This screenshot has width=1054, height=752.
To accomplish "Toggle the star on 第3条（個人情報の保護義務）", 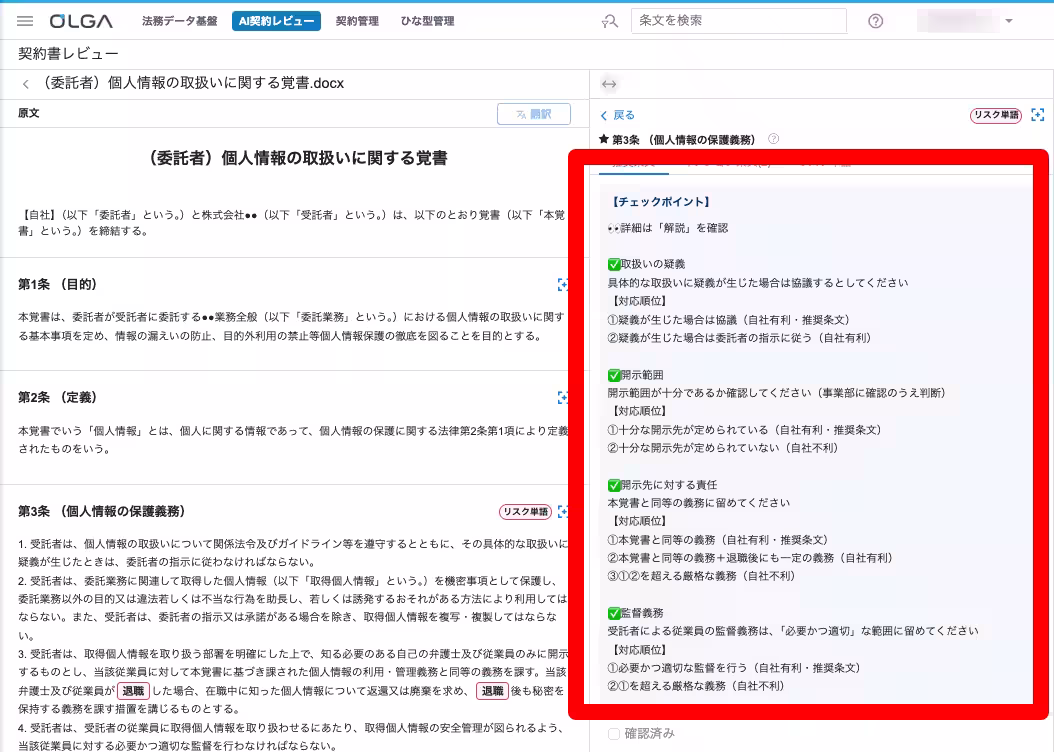I will click(x=603, y=138).
